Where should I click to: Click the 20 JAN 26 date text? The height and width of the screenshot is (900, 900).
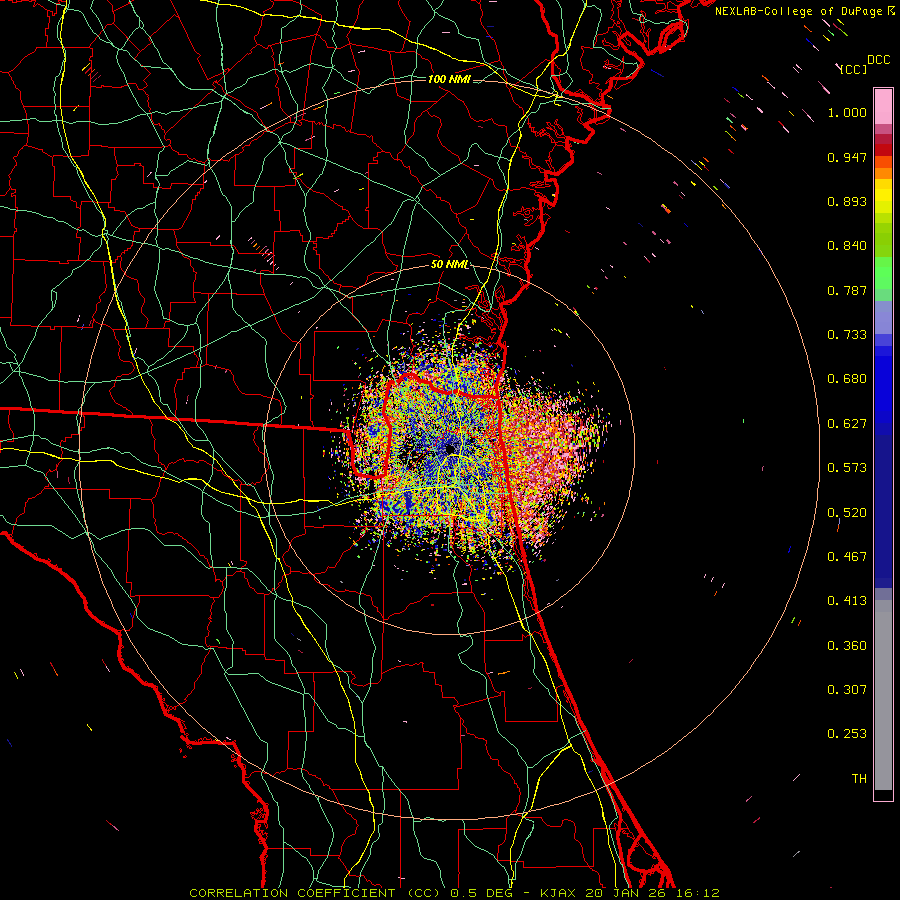click(626, 893)
